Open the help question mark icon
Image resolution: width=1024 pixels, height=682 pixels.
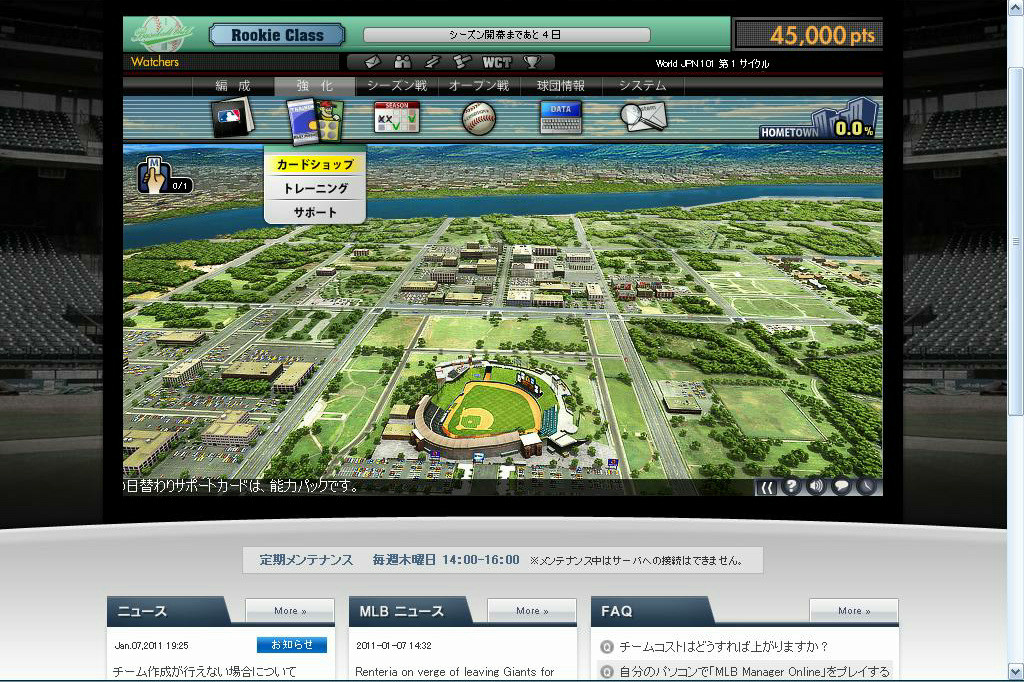792,486
